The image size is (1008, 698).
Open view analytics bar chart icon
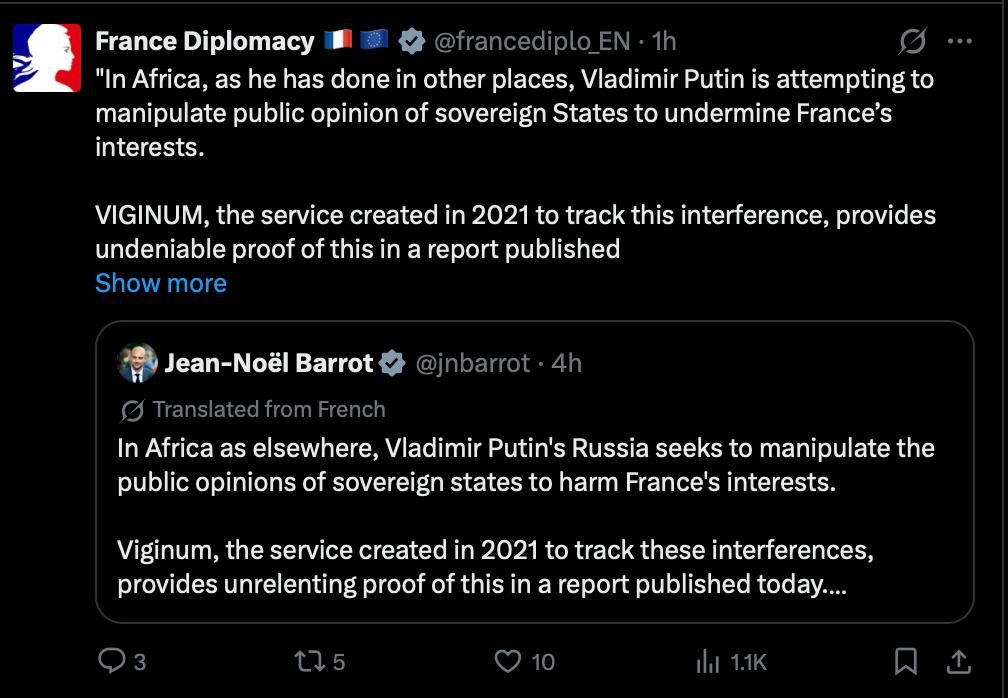coord(708,661)
